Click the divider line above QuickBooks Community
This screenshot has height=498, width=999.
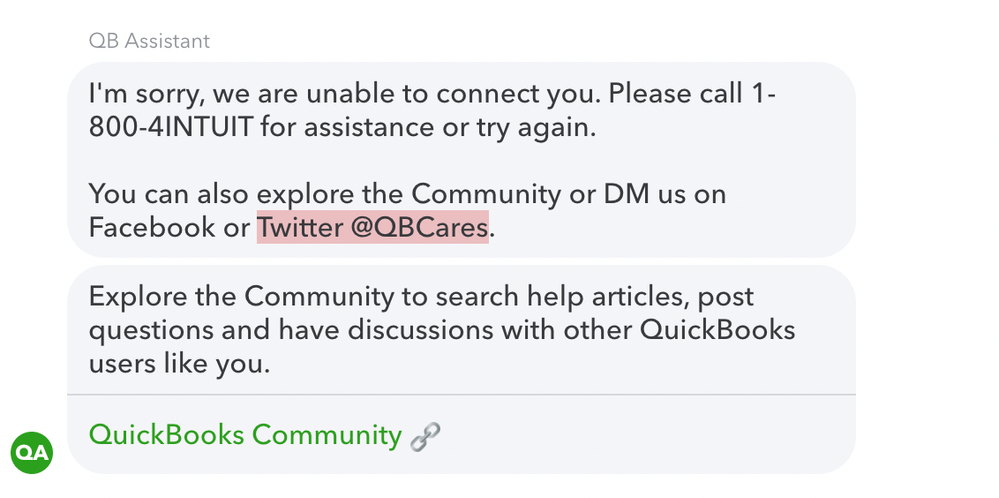pos(461,394)
